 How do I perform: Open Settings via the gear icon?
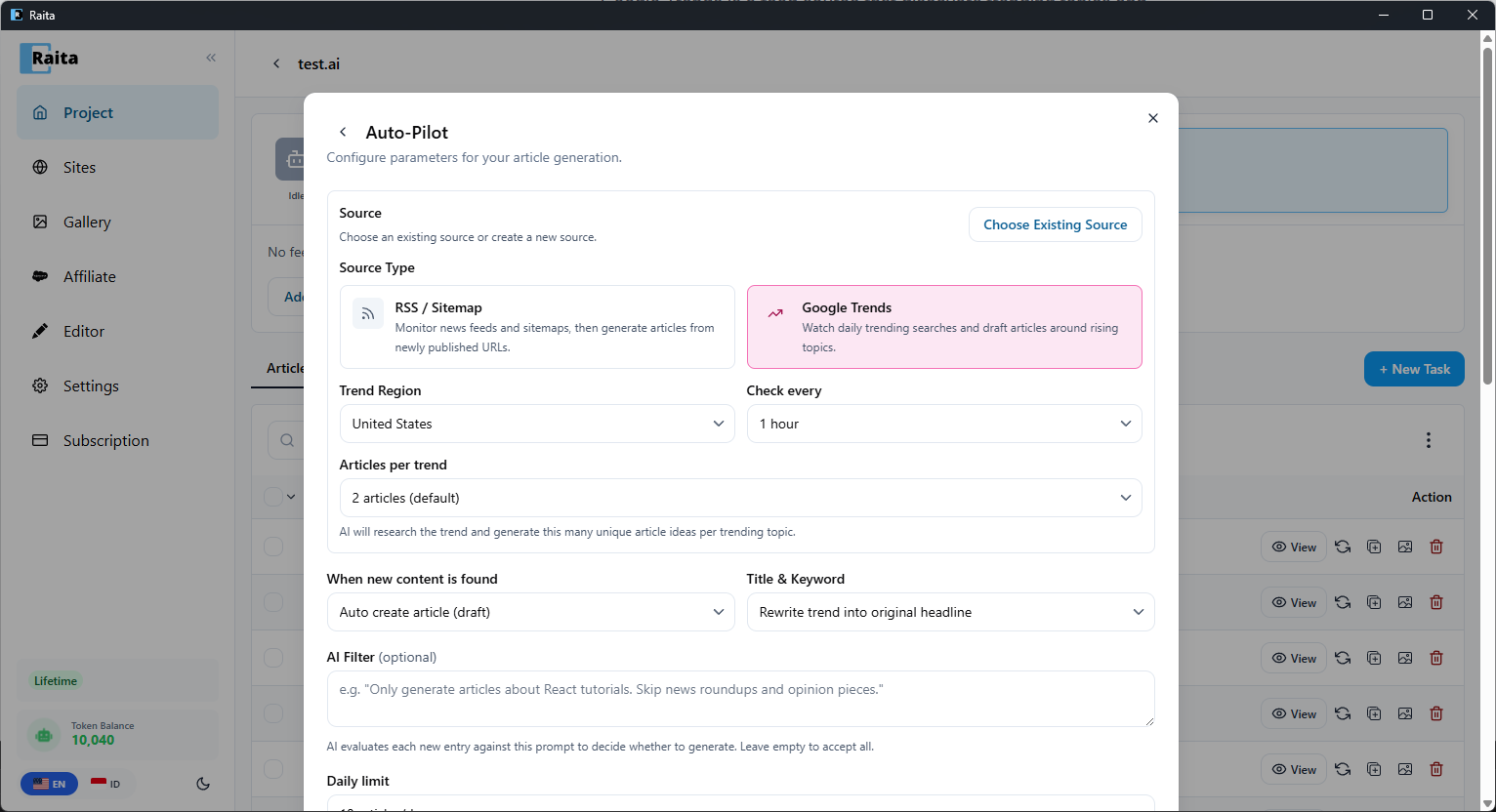tap(40, 386)
